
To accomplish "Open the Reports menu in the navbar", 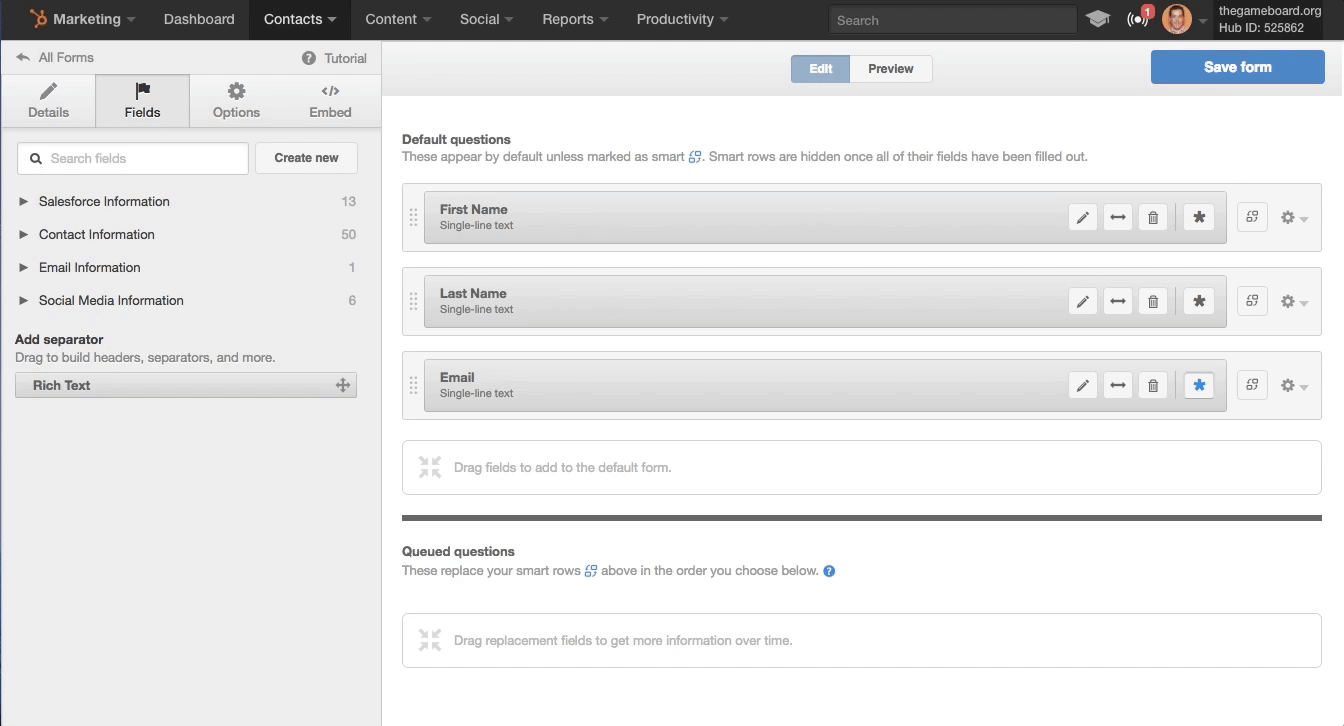I will (x=575, y=19).
